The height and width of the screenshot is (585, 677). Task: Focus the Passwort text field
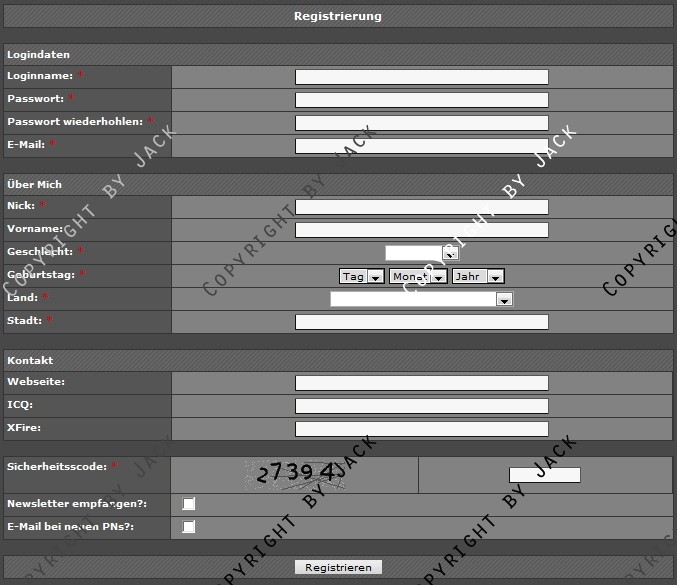click(x=421, y=100)
